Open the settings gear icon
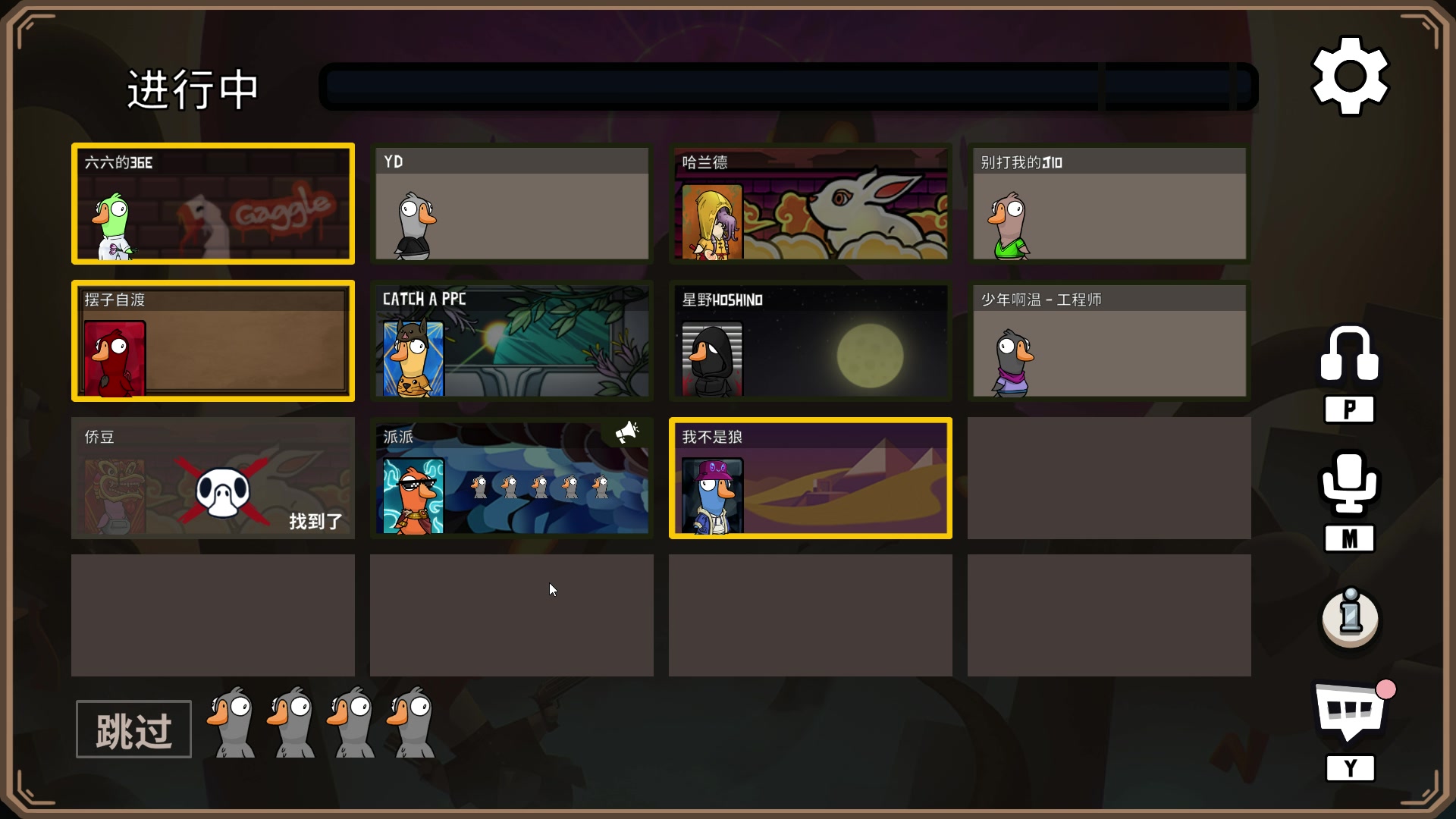Image resolution: width=1456 pixels, height=819 pixels. point(1350,76)
